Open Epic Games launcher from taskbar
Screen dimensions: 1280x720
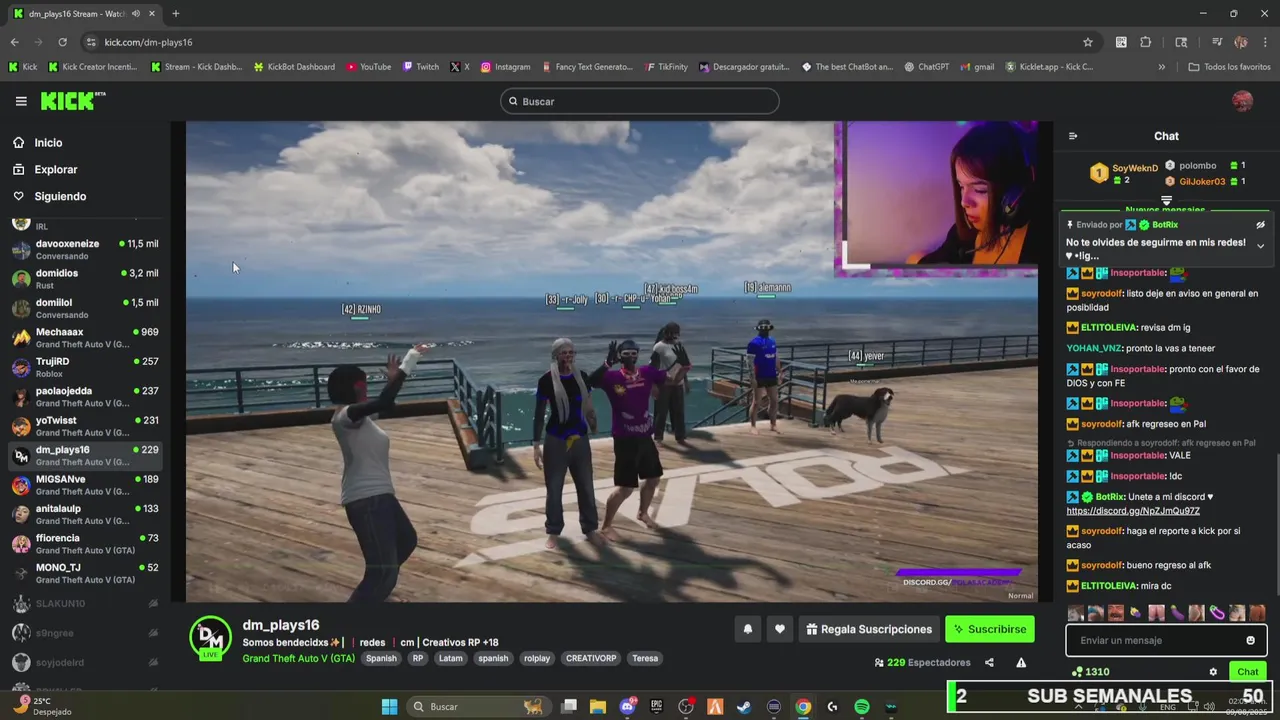click(656, 707)
